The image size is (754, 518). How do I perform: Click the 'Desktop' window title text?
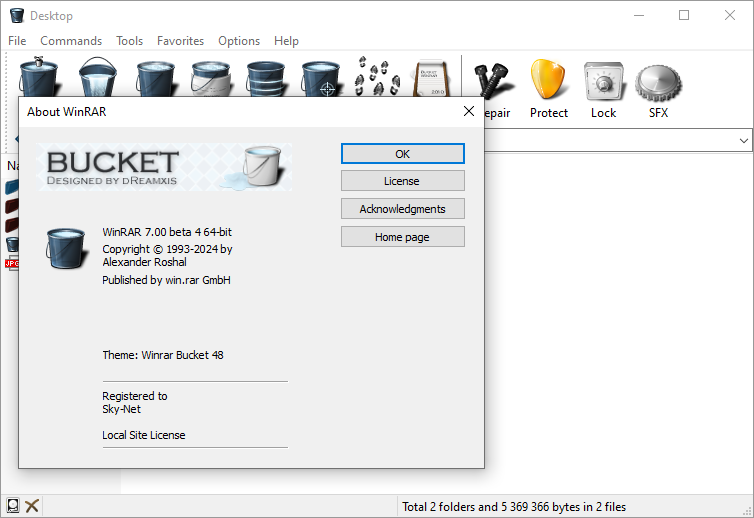pyautogui.click(x=51, y=16)
